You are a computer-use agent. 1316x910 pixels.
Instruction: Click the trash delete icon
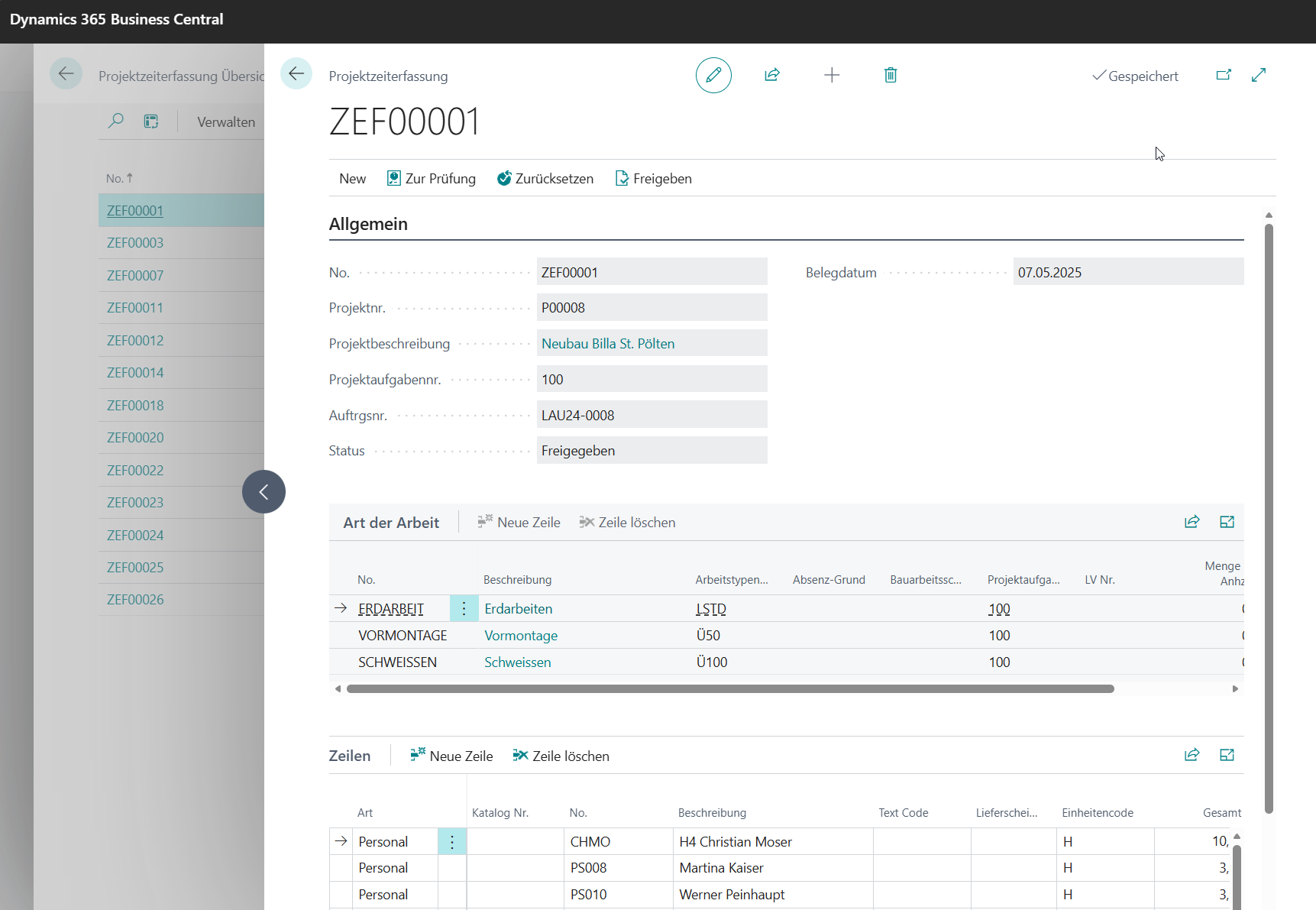pyautogui.click(x=891, y=75)
